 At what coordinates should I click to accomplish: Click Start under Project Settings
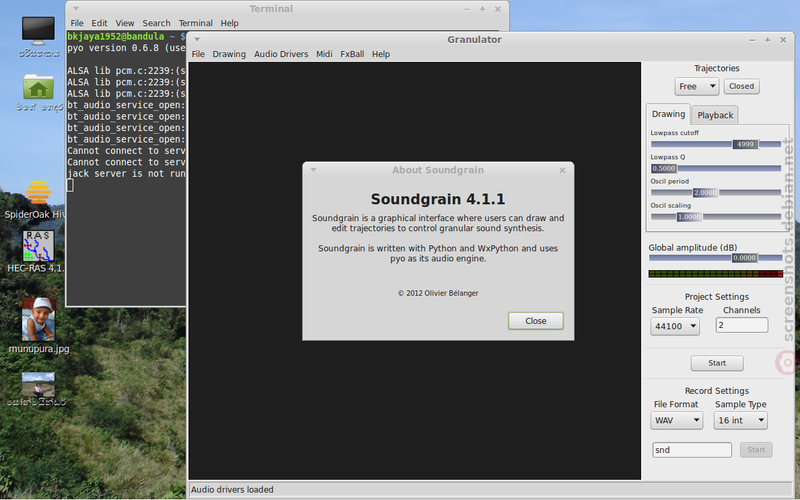[x=717, y=363]
